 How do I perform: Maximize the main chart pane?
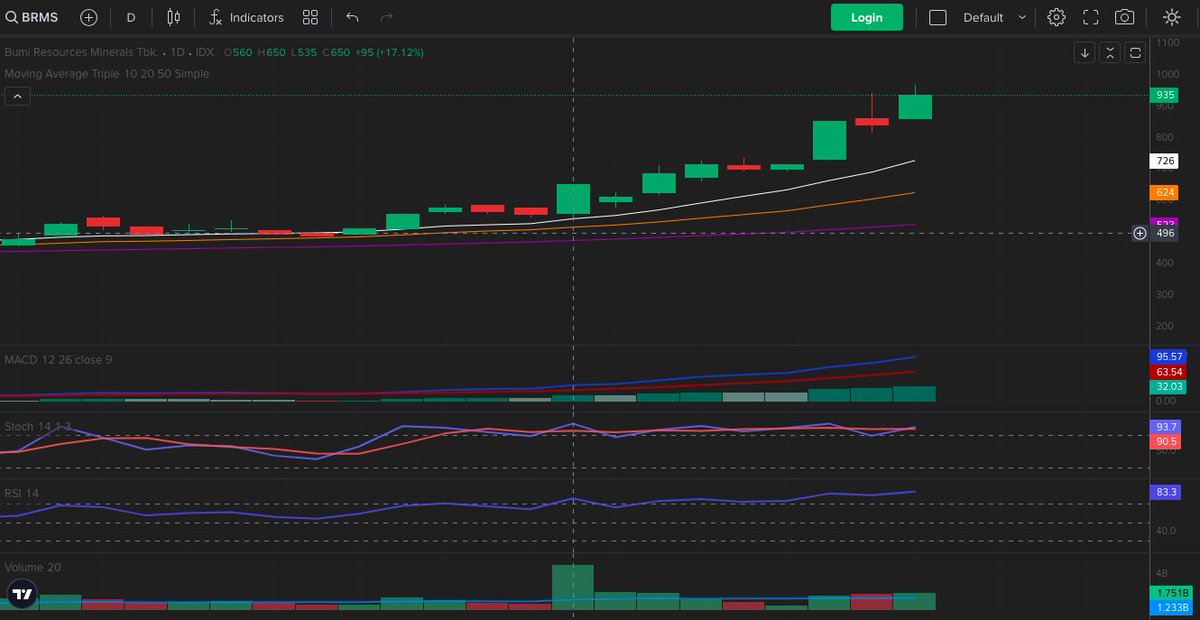1135,53
